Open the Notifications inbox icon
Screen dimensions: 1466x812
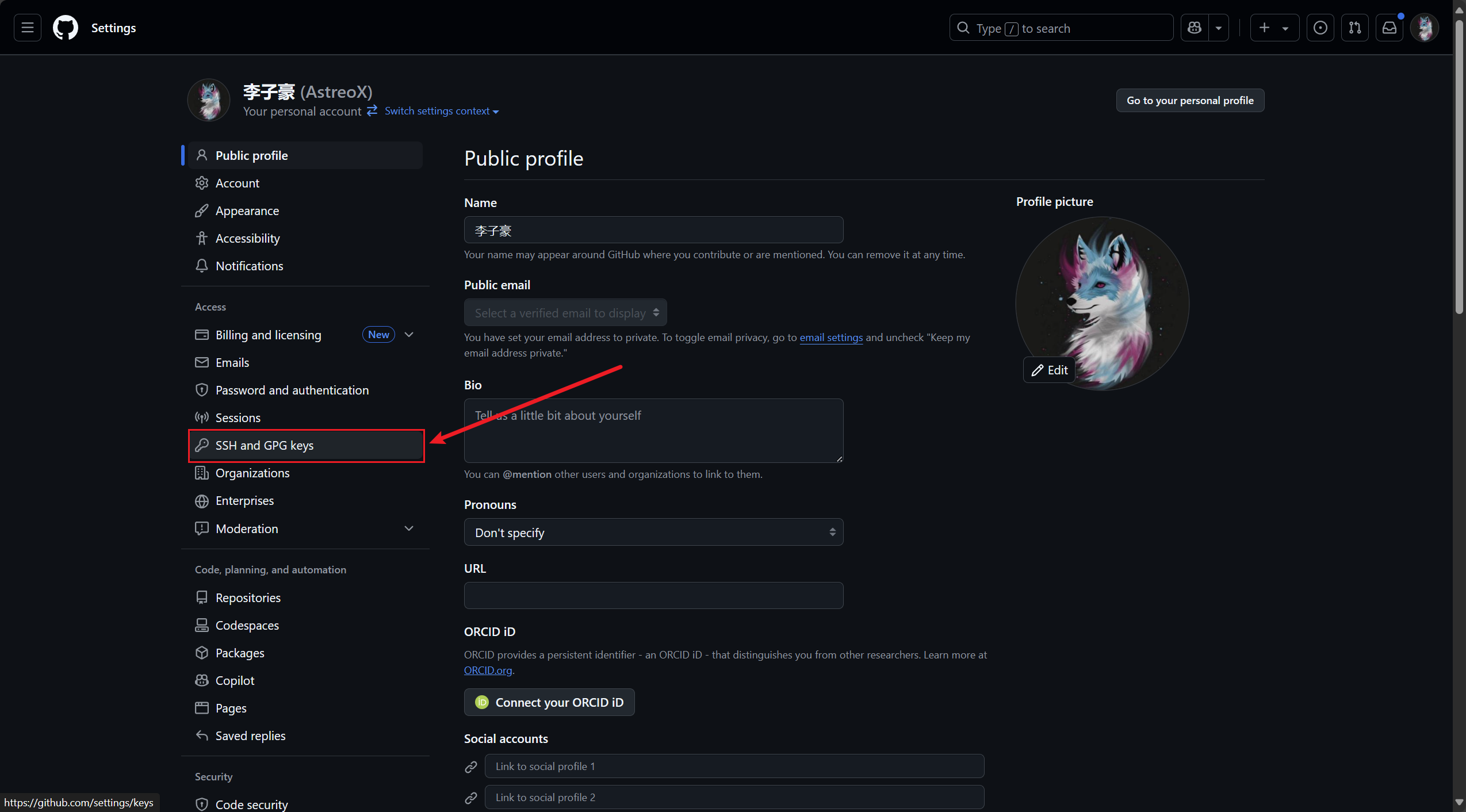click(x=1390, y=28)
